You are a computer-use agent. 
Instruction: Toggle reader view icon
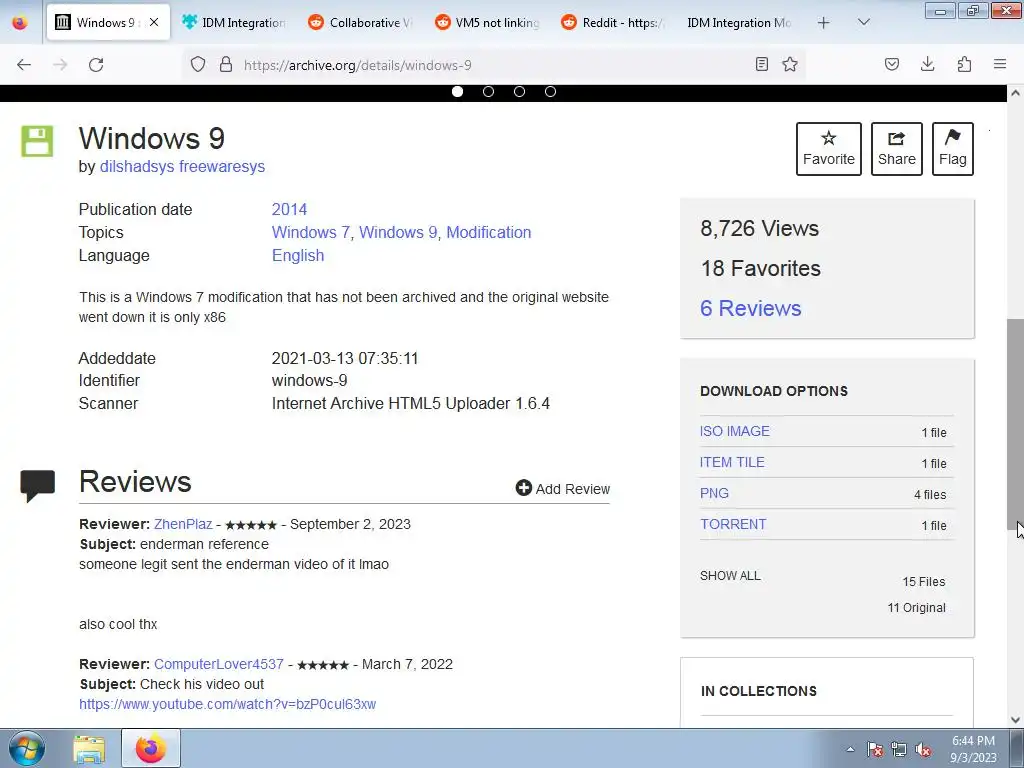(761, 64)
